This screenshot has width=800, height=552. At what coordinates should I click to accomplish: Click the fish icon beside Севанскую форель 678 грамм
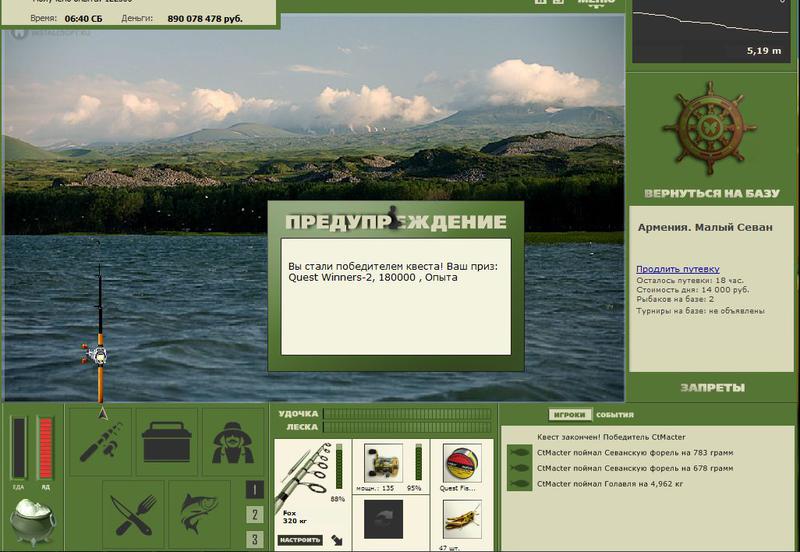click(x=520, y=468)
